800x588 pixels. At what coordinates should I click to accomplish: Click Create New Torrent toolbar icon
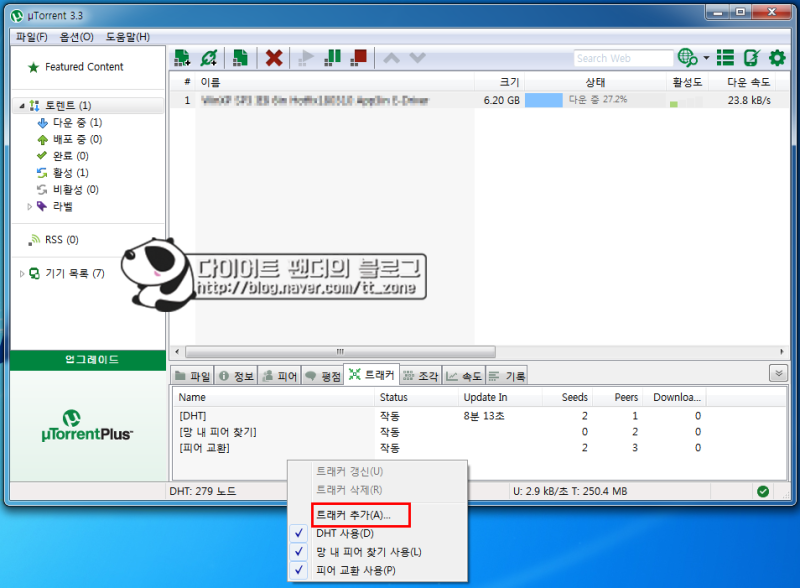click(x=240, y=58)
